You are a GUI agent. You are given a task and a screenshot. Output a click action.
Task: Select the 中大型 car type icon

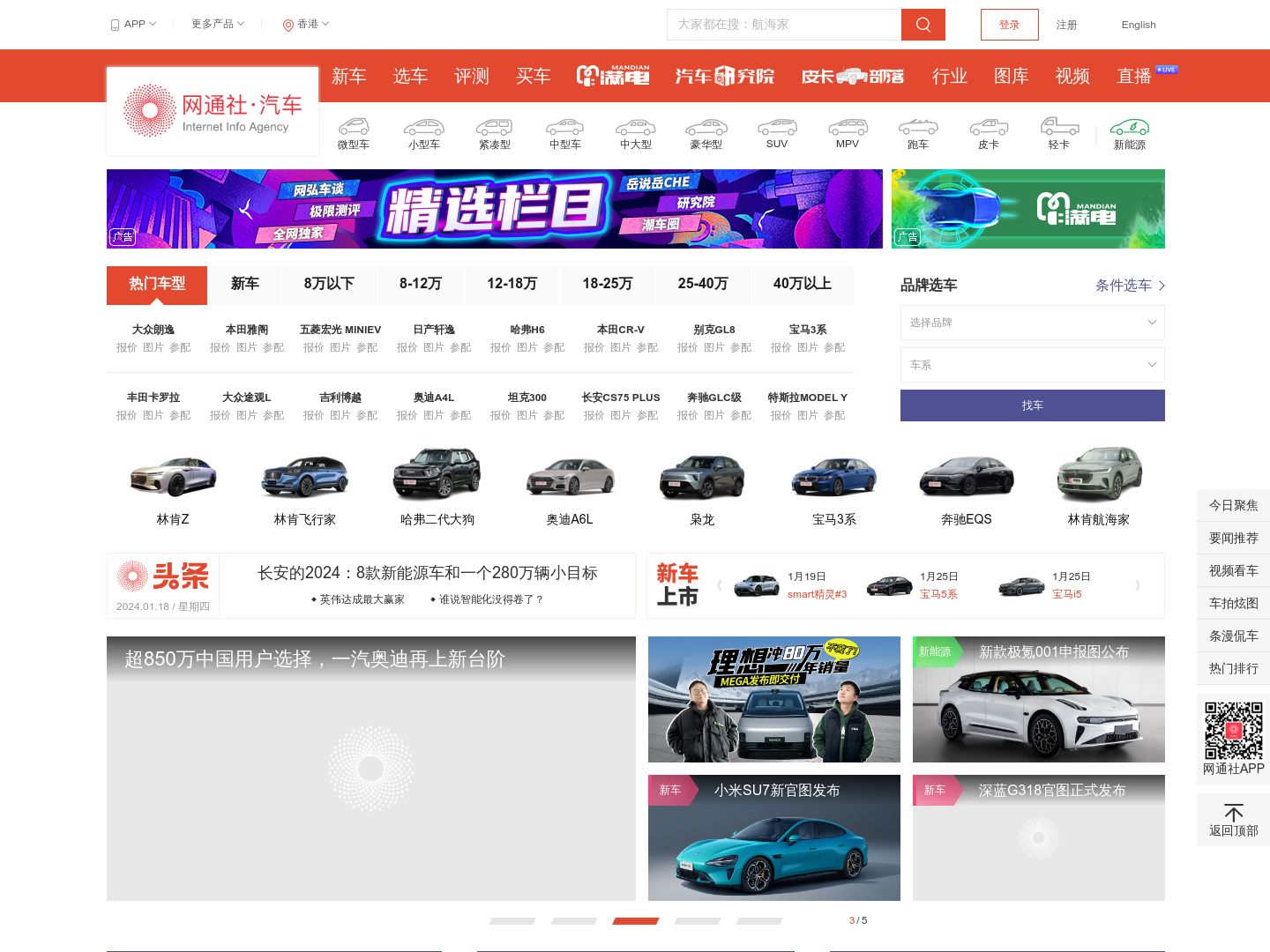point(636,127)
